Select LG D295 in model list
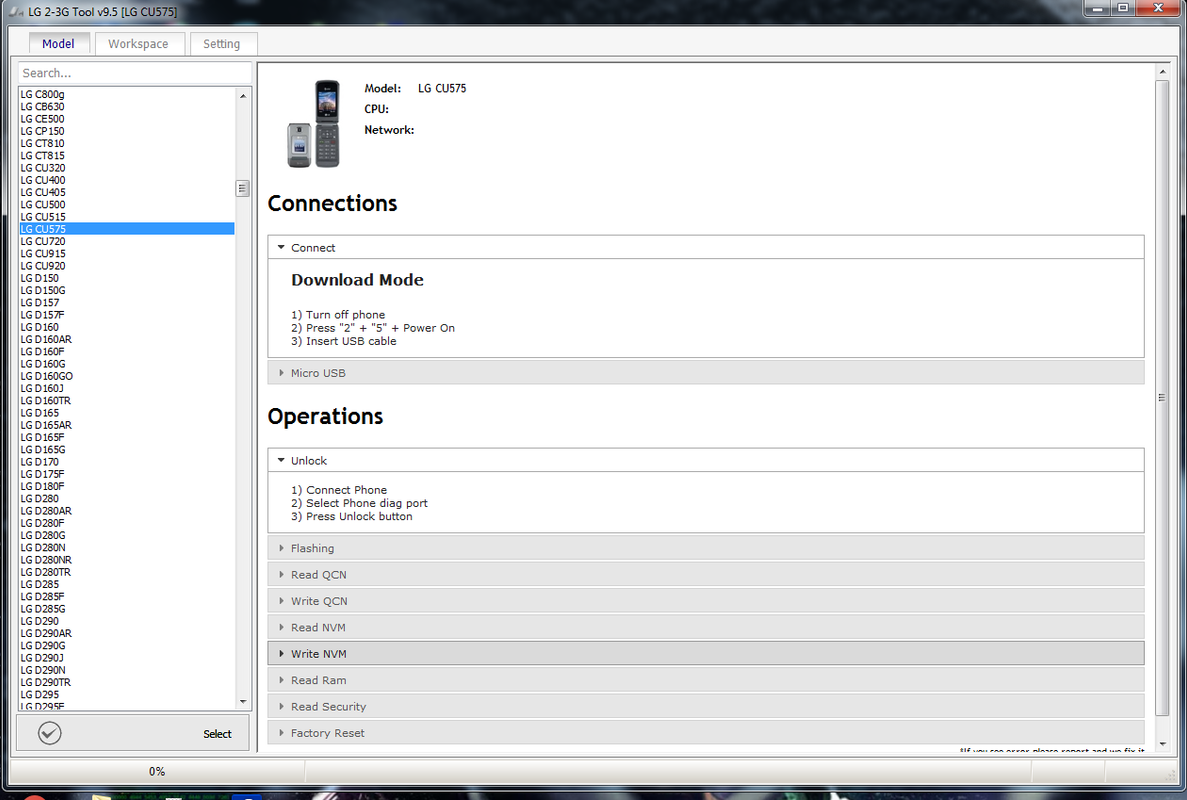 click(x=126, y=694)
